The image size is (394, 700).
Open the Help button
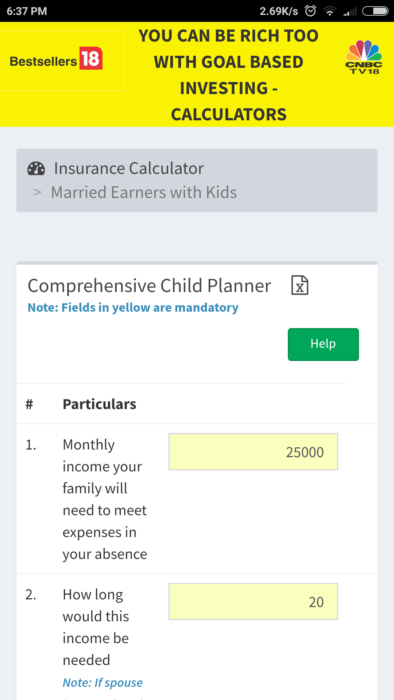coord(323,344)
